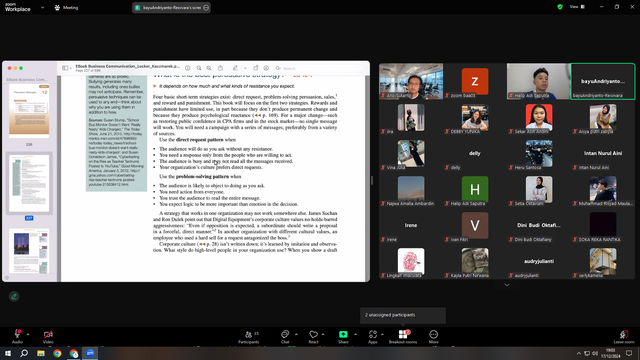The image size is (640, 360).
Task: Click the Zoom app icon in taskbar
Action: pyautogui.click(x=90, y=353)
